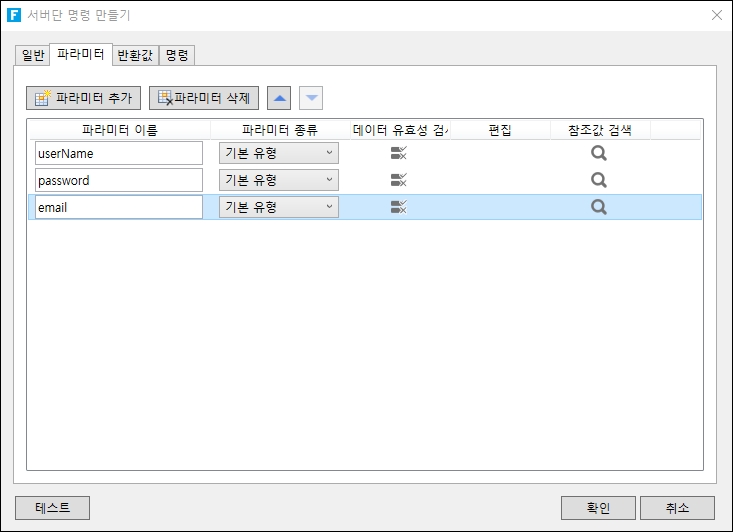Move parameter down with down arrow

point(312,98)
